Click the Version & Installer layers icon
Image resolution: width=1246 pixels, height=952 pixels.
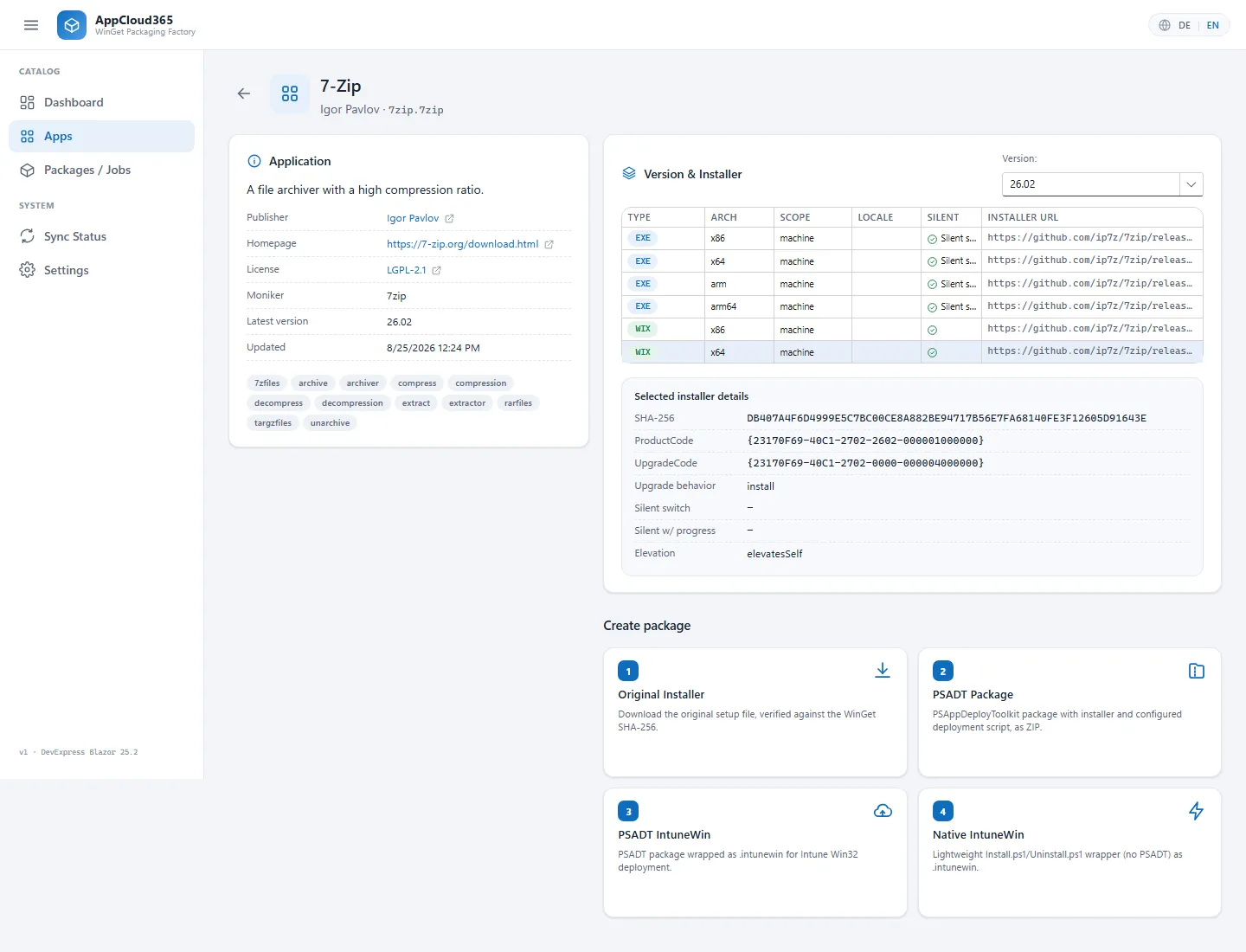pyautogui.click(x=629, y=173)
